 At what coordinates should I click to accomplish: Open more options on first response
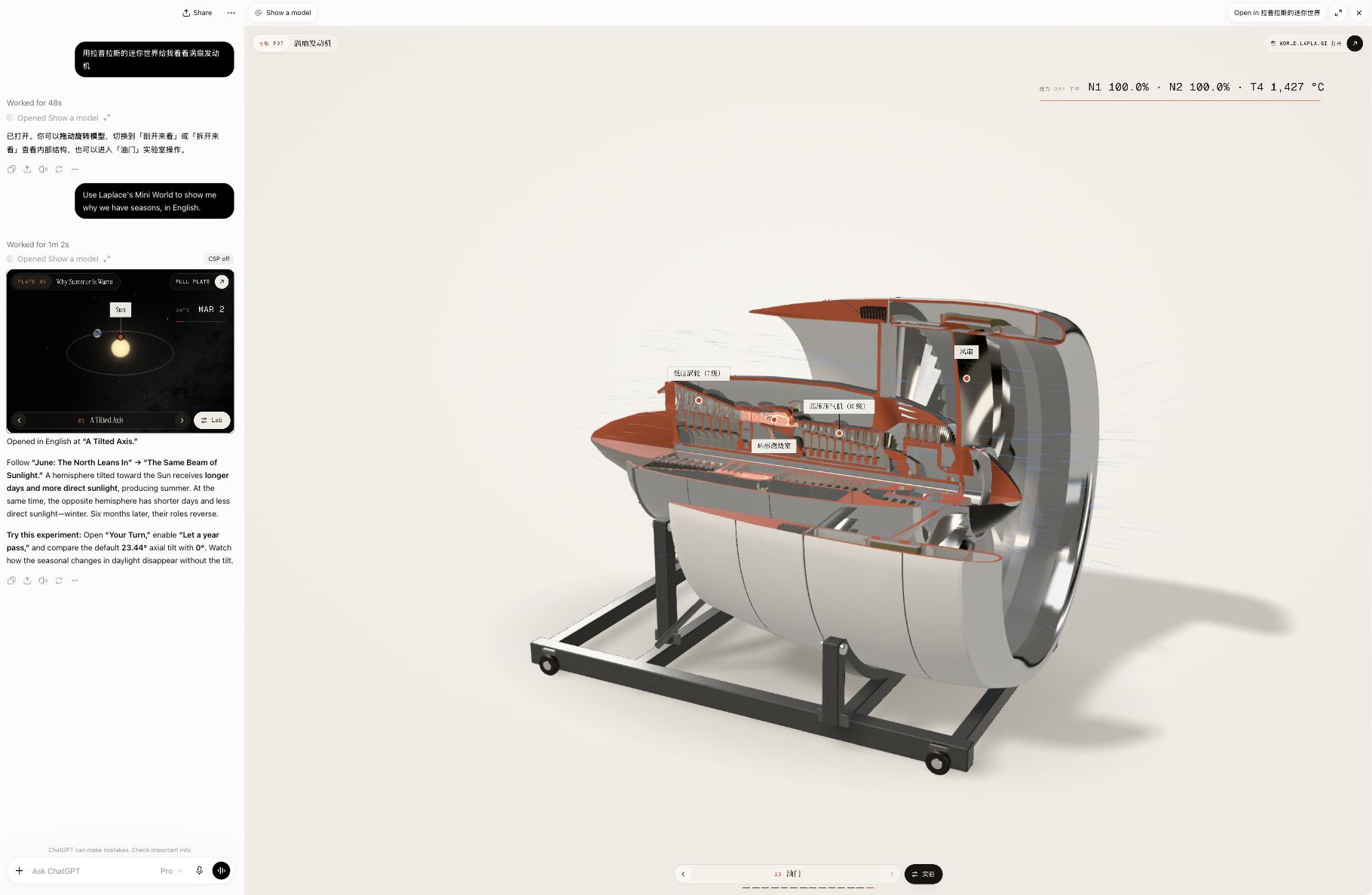(75, 169)
